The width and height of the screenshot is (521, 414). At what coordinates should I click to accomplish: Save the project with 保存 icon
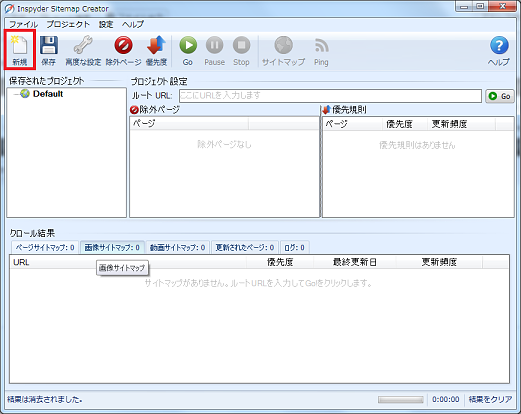point(49,50)
